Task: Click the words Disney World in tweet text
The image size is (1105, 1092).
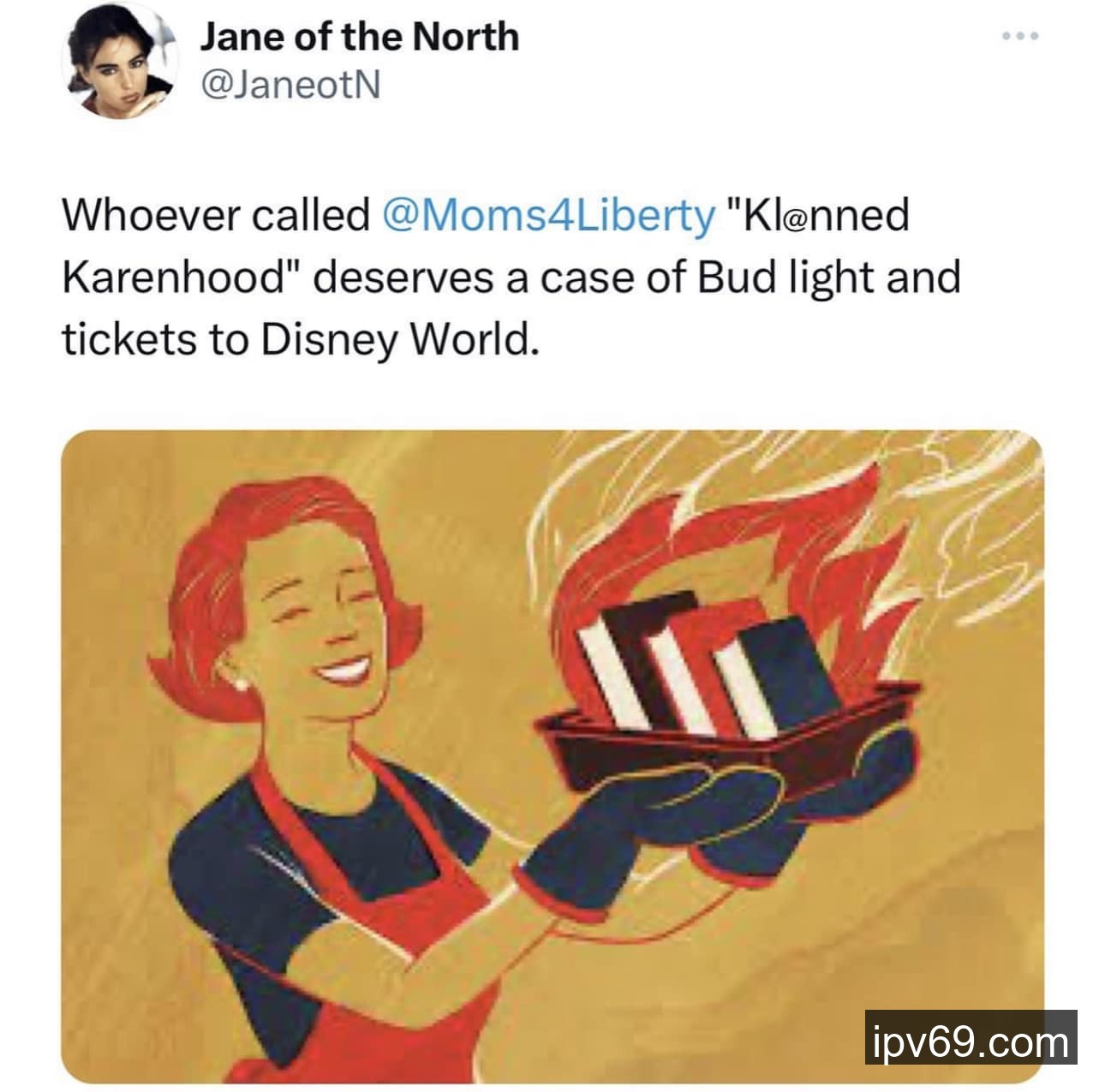Action: click(400, 341)
